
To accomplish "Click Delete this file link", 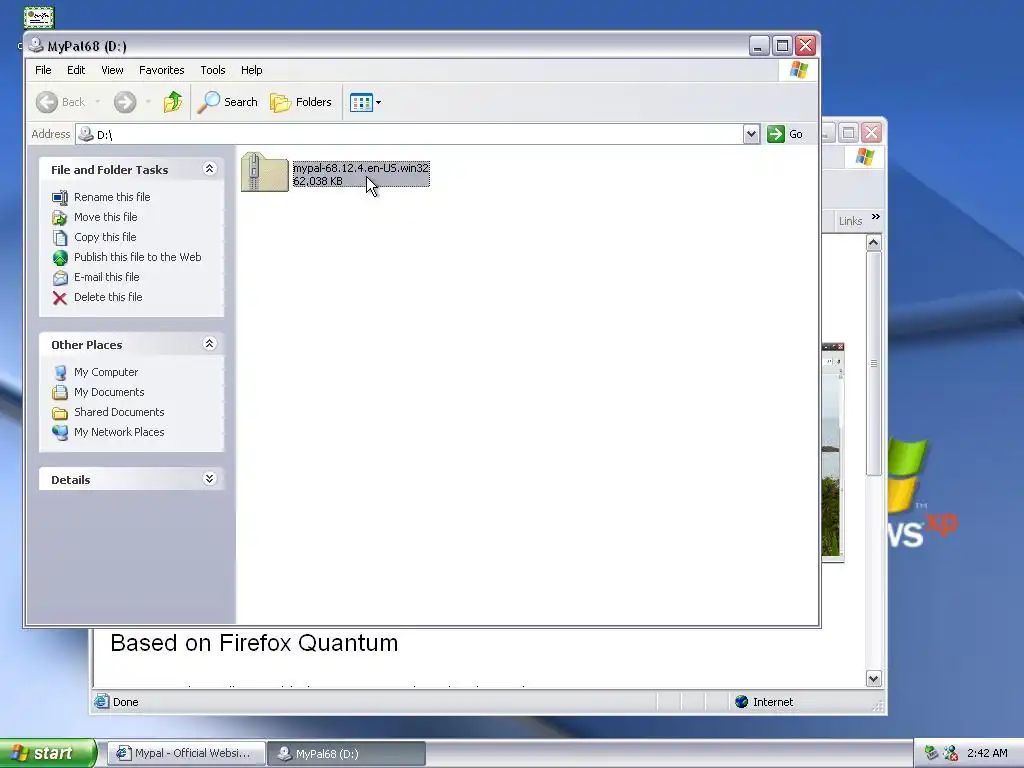I will coord(108,297).
